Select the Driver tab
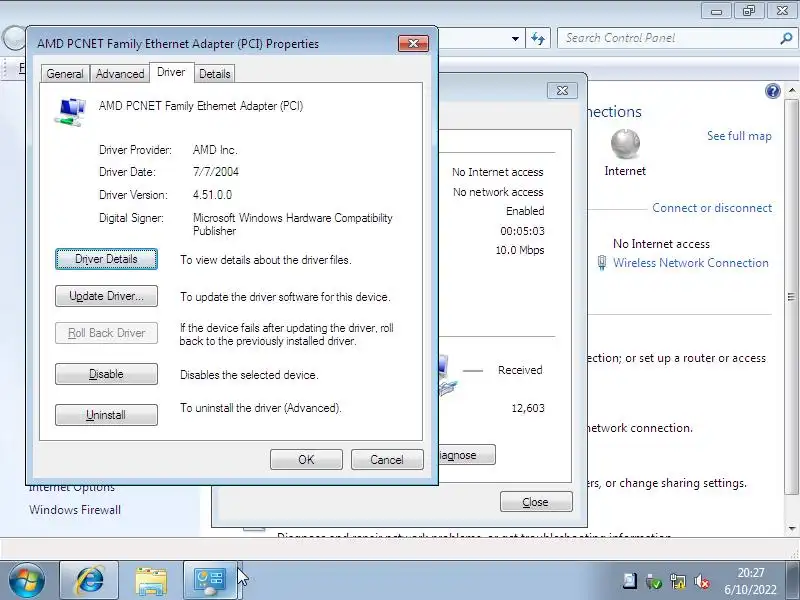800x600 pixels. (x=171, y=72)
